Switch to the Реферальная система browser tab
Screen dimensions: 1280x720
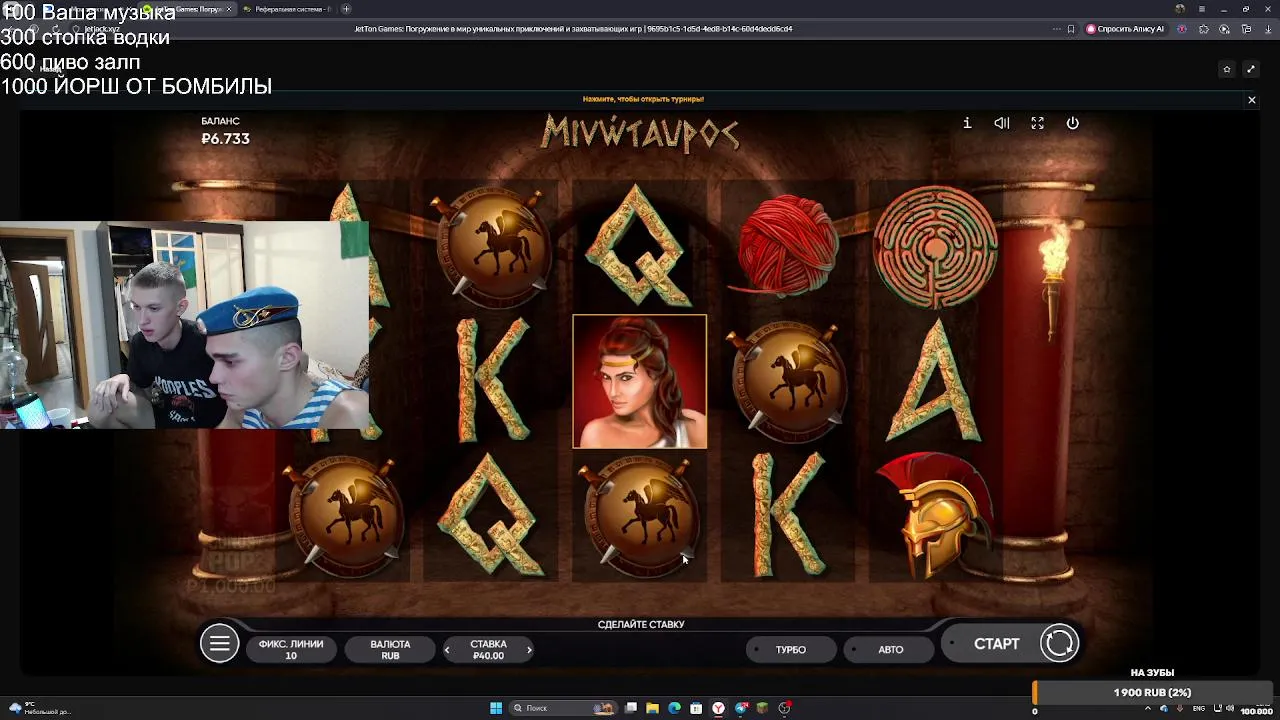click(288, 9)
